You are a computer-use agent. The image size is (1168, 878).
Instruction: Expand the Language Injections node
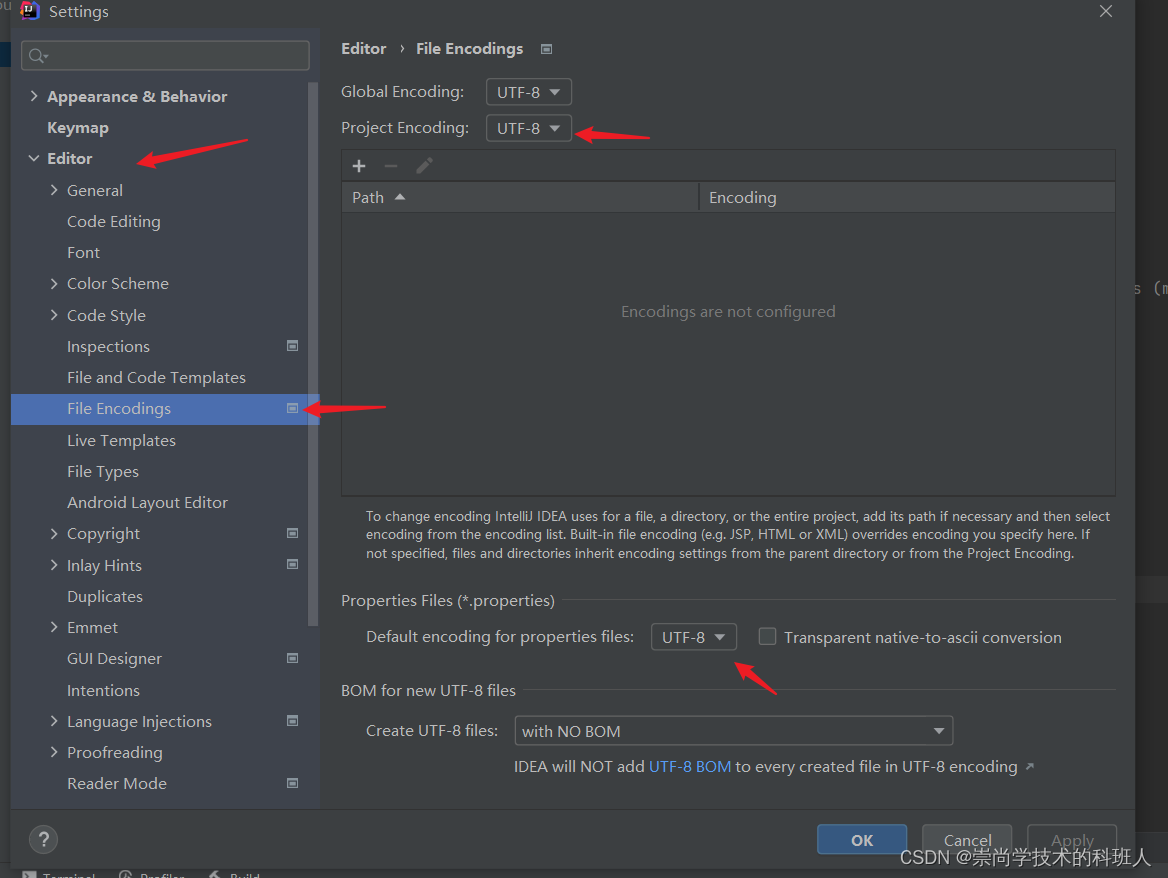pyautogui.click(x=54, y=721)
